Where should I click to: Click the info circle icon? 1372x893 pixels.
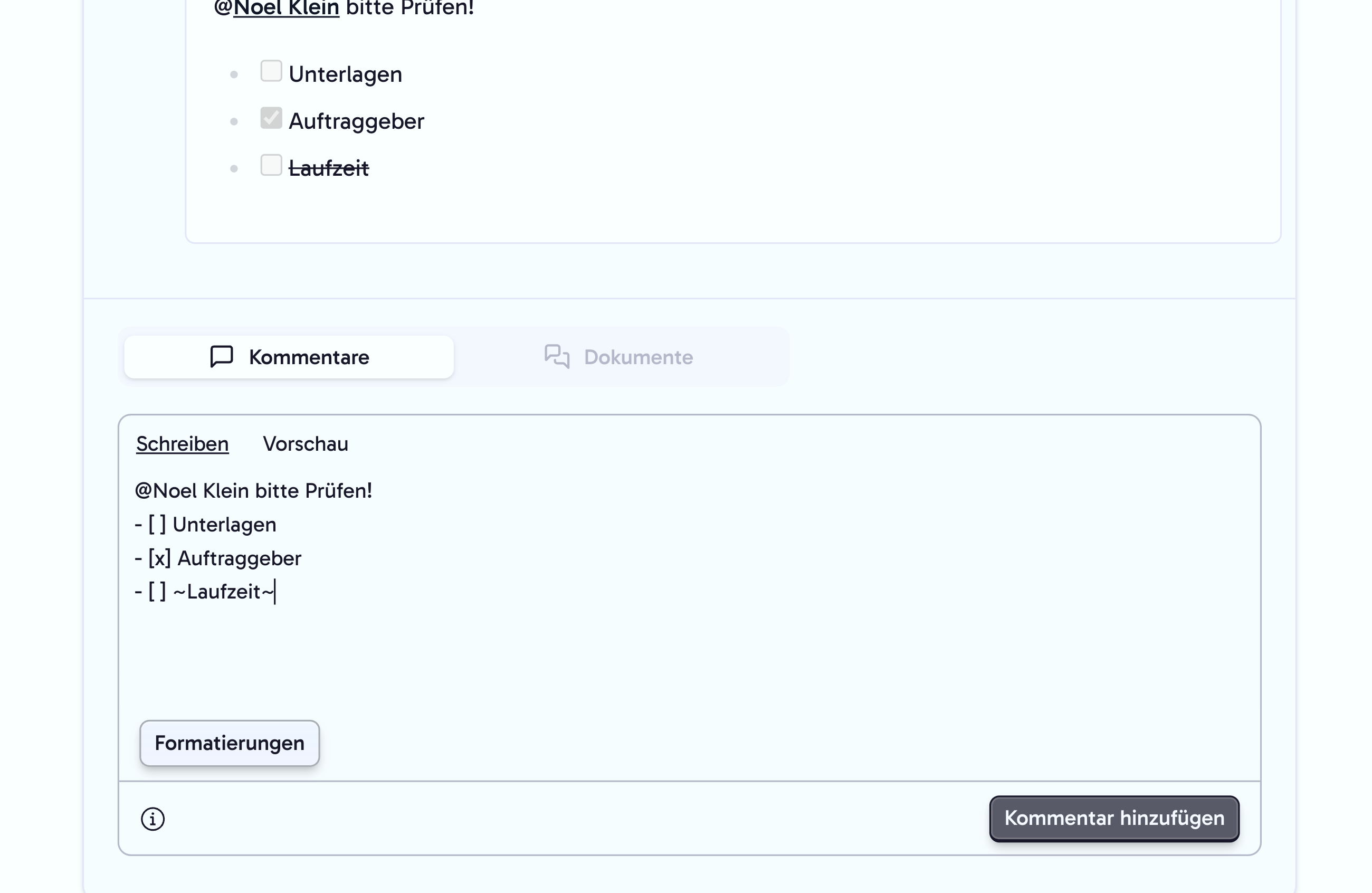tap(153, 819)
